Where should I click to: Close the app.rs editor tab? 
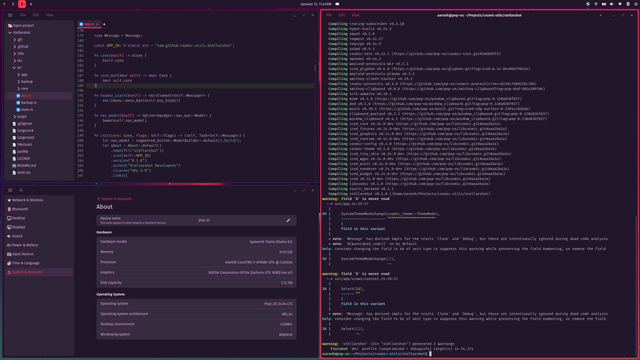click(x=97, y=24)
